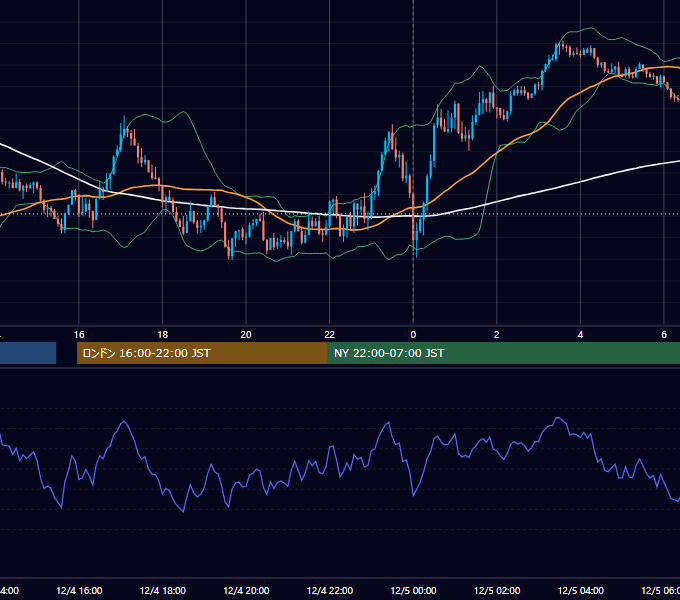Click the 12/4 16:00 date label

(79, 590)
